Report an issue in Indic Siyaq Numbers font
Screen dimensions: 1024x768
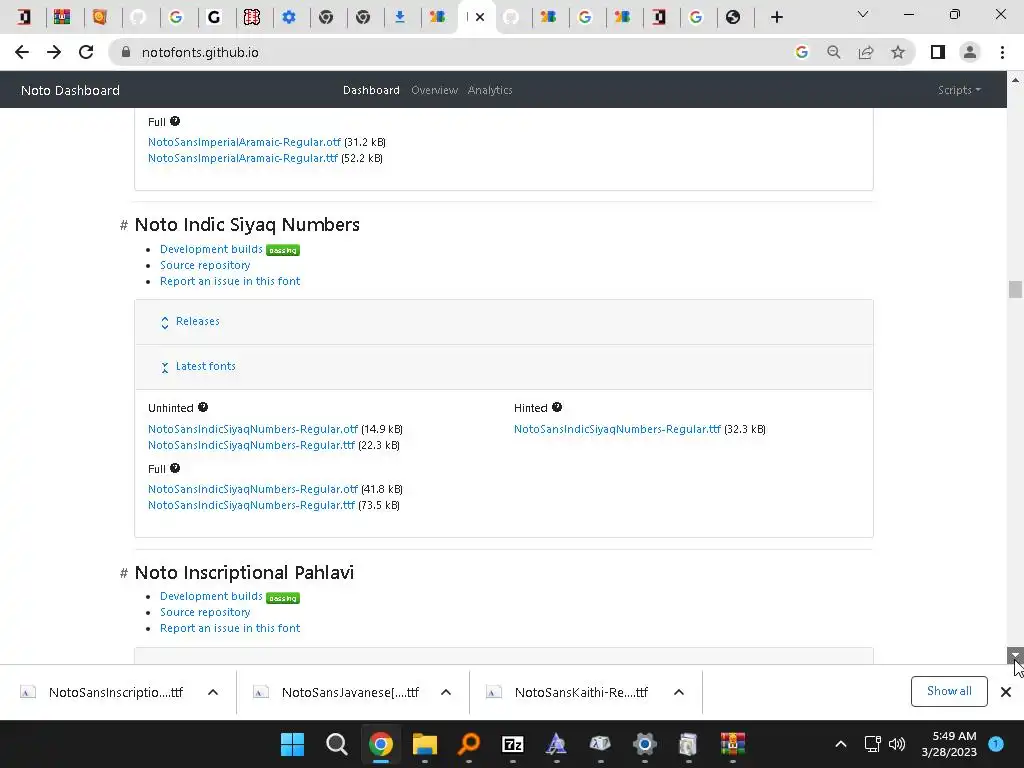point(230,281)
